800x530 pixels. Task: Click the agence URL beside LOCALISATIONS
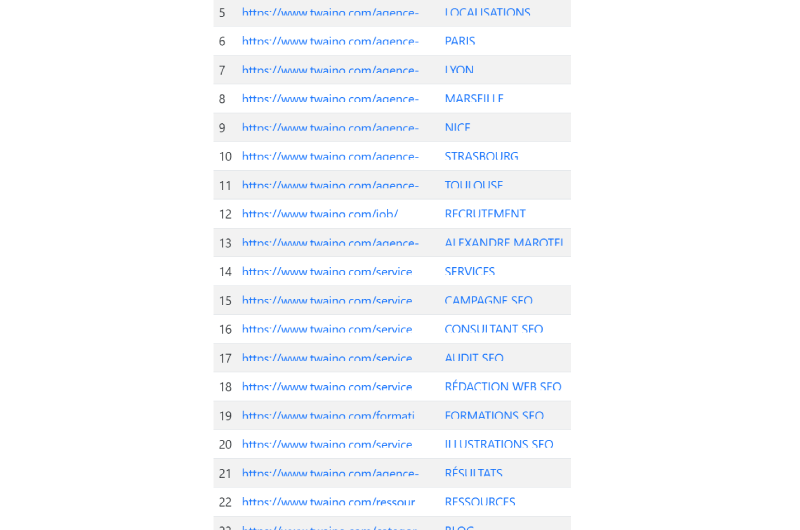pyautogui.click(x=330, y=12)
